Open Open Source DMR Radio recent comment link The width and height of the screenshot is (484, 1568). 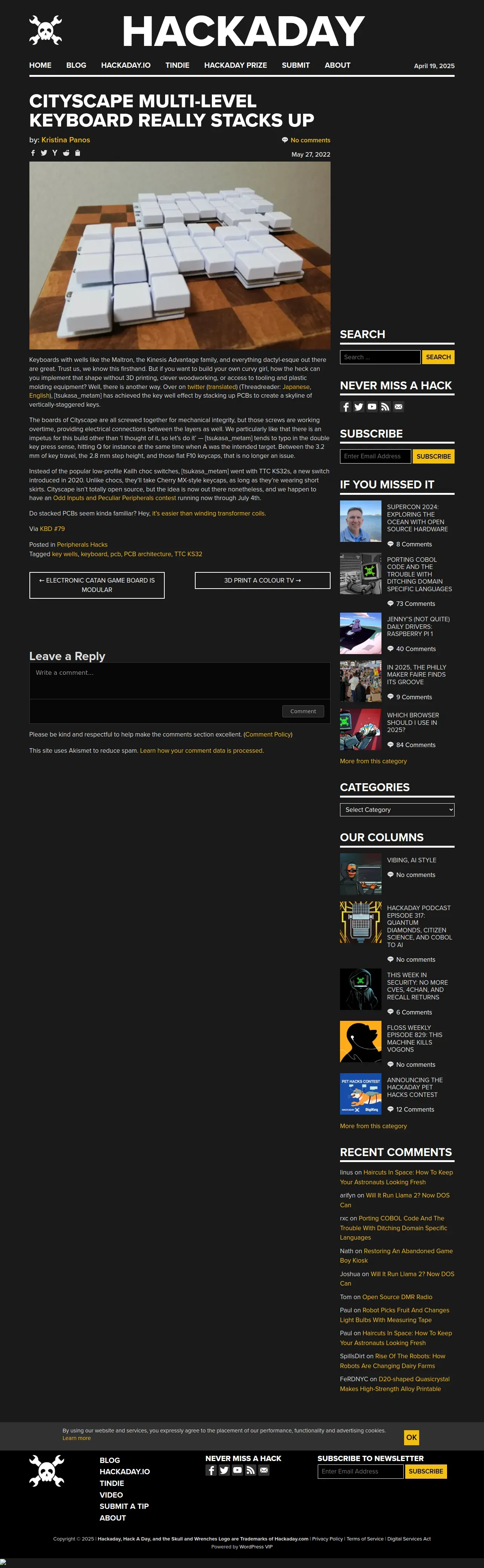coord(397,1297)
